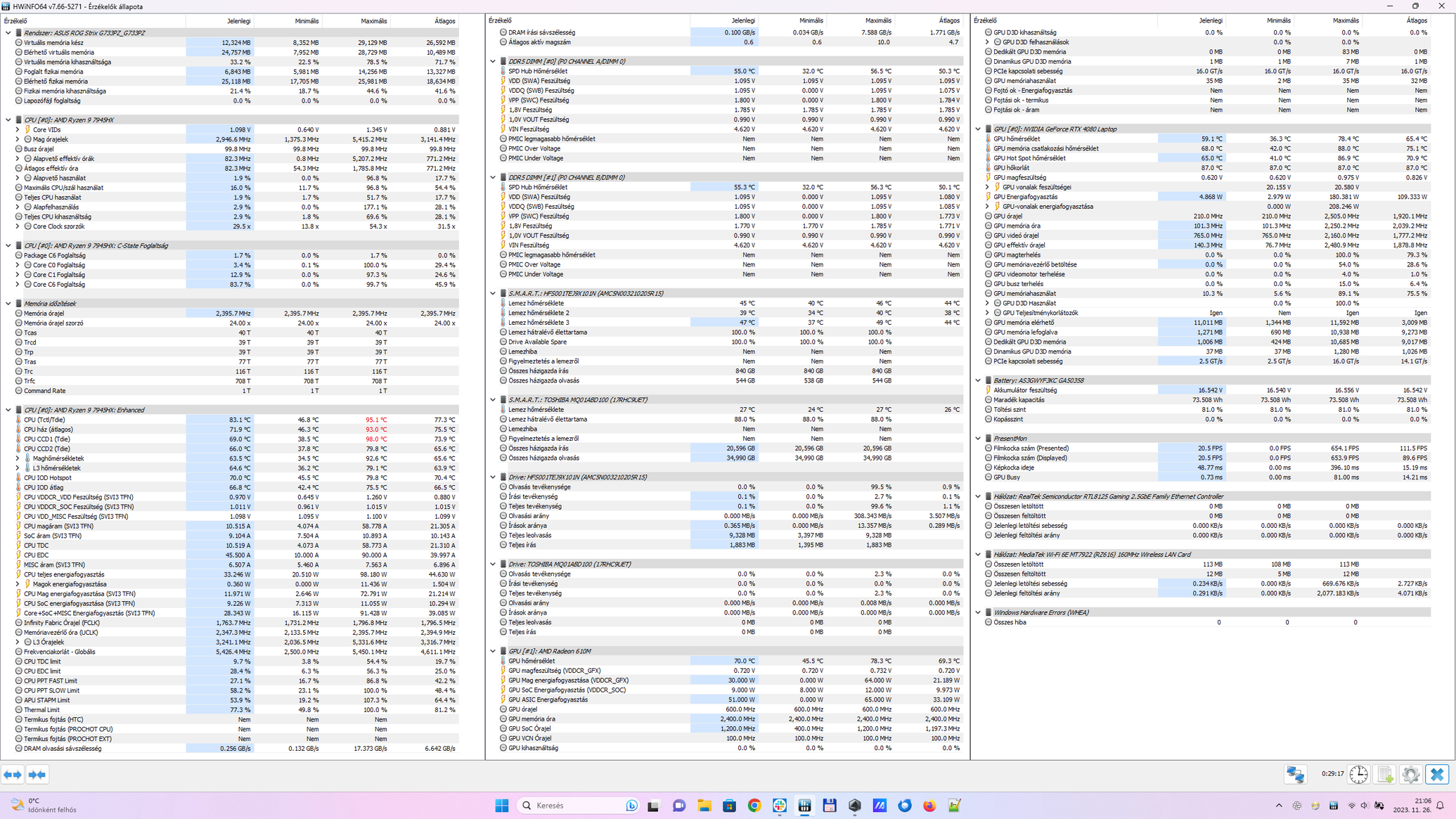Click the expand columns arrows button
The height and width of the screenshot is (819, 1456).
click(x=13, y=775)
